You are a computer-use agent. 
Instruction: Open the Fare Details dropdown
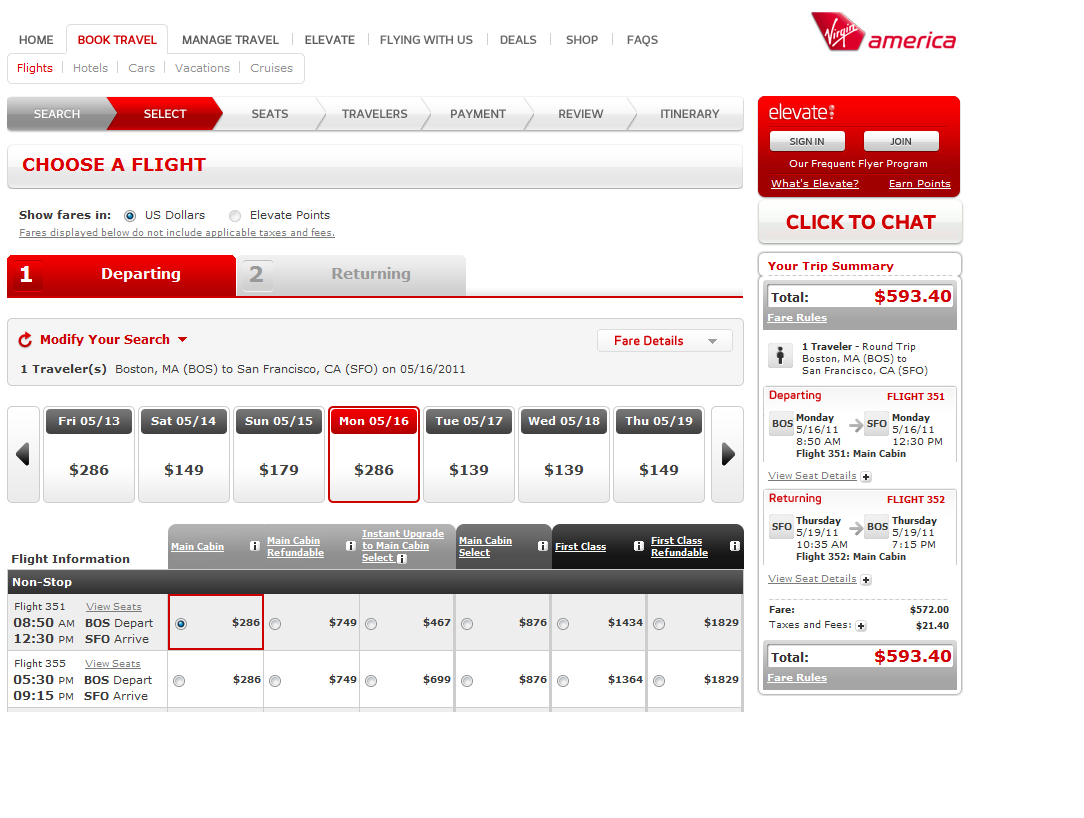[664, 341]
